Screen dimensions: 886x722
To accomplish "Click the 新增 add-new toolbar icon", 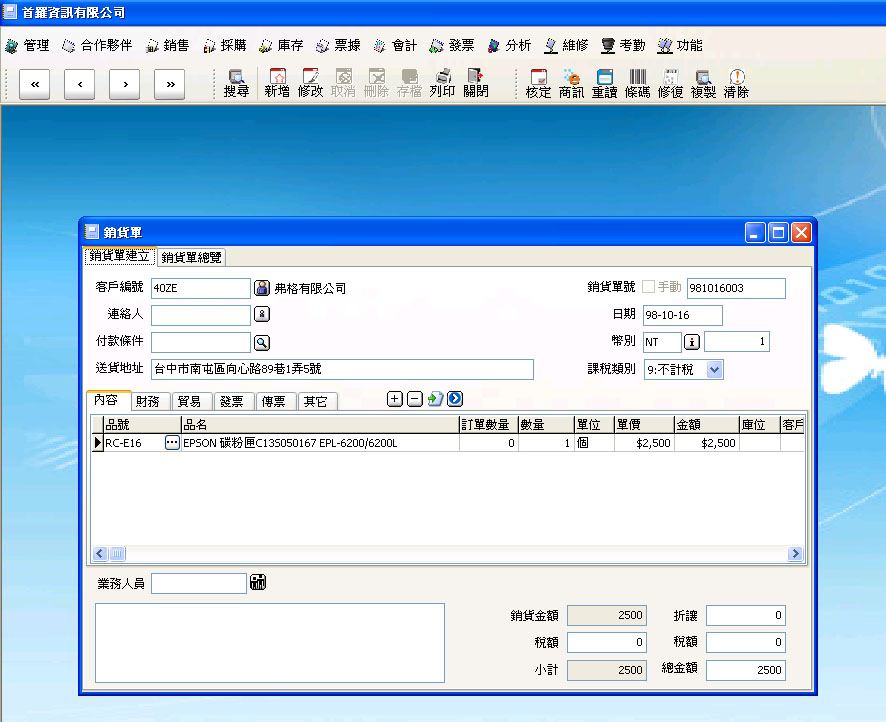I will 278,84.
